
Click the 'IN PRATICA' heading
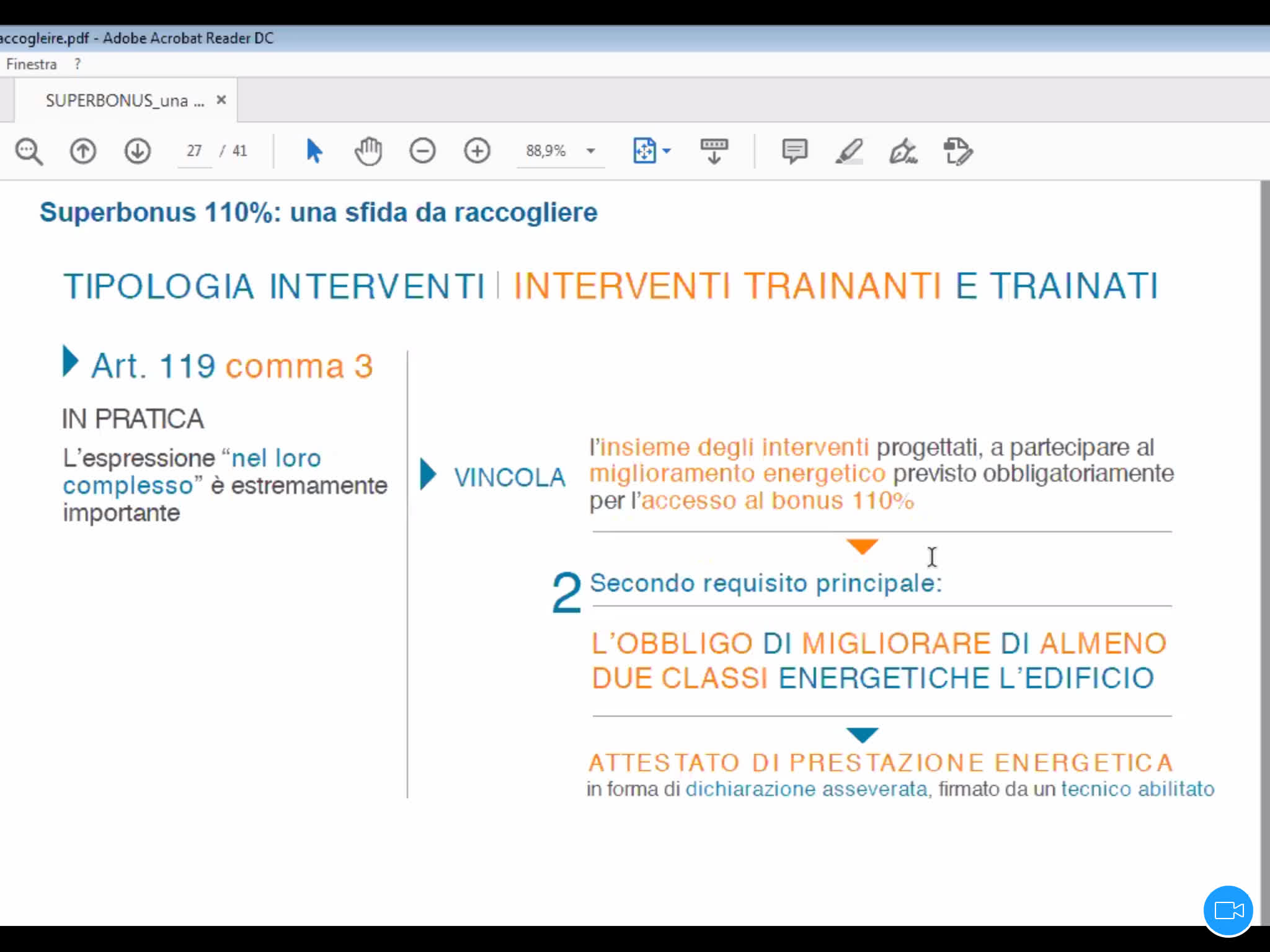133,419
